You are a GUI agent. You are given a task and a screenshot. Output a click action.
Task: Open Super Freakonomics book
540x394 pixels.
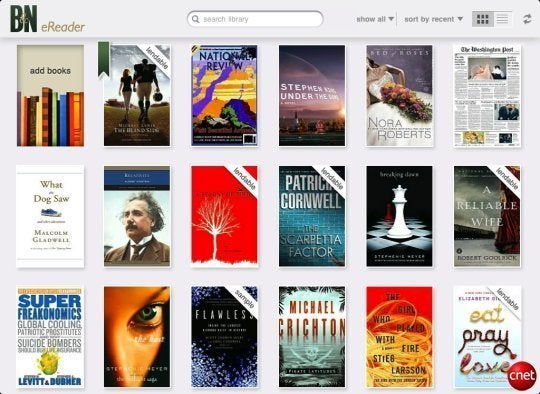pyautogui.click(x=50, y=337)
